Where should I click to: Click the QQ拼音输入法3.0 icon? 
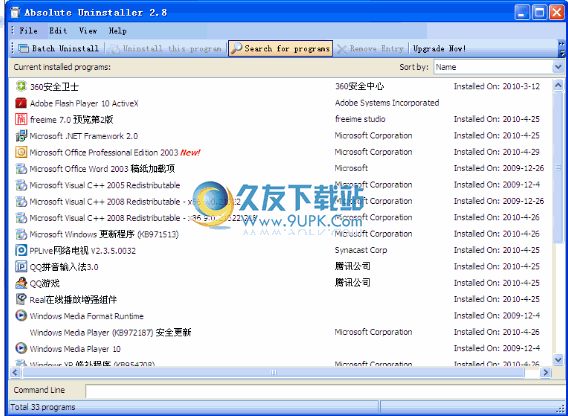[x=21, y=267]
